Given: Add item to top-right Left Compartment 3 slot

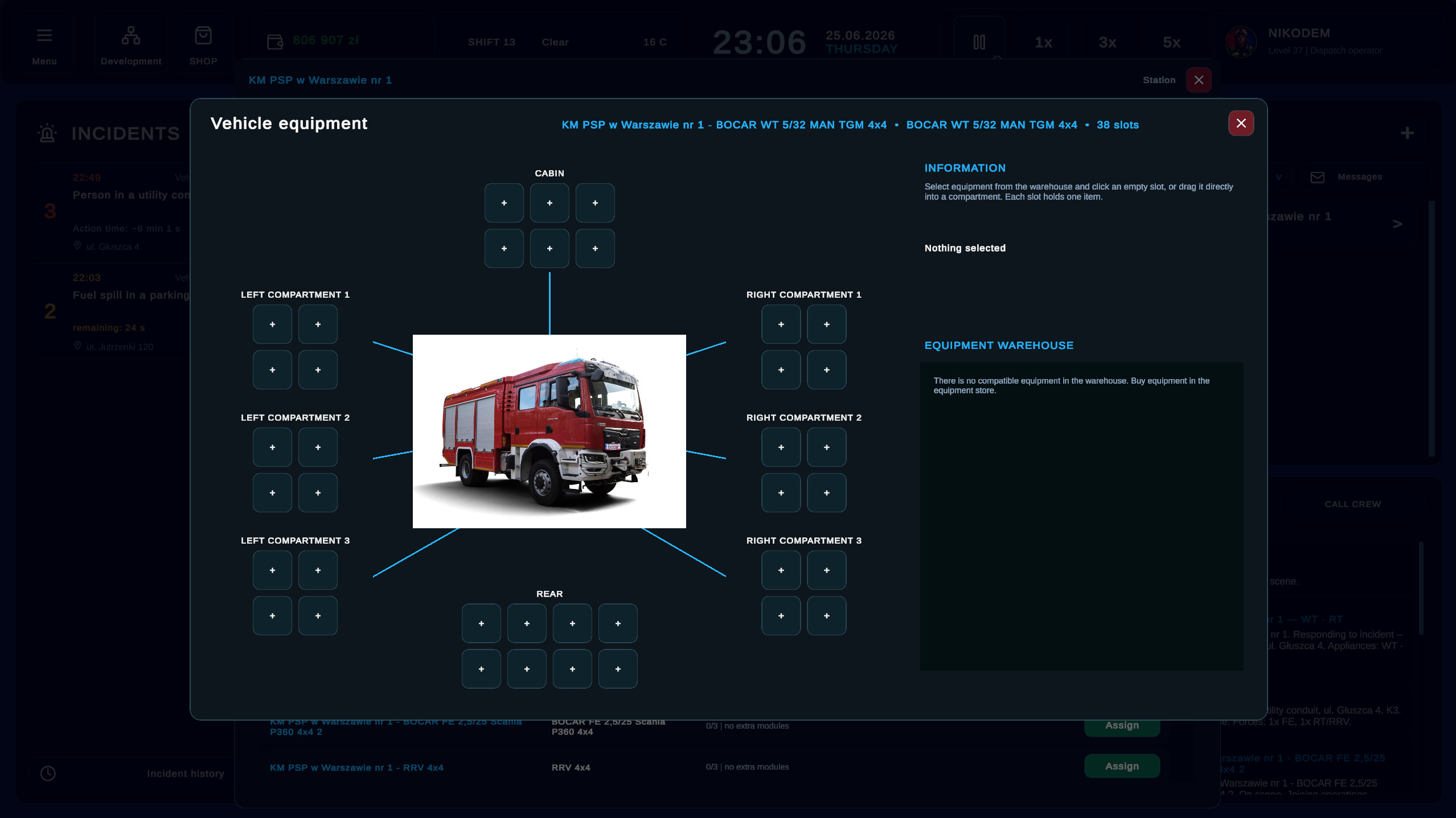Looking at the screenshot, I should (318, 570).
